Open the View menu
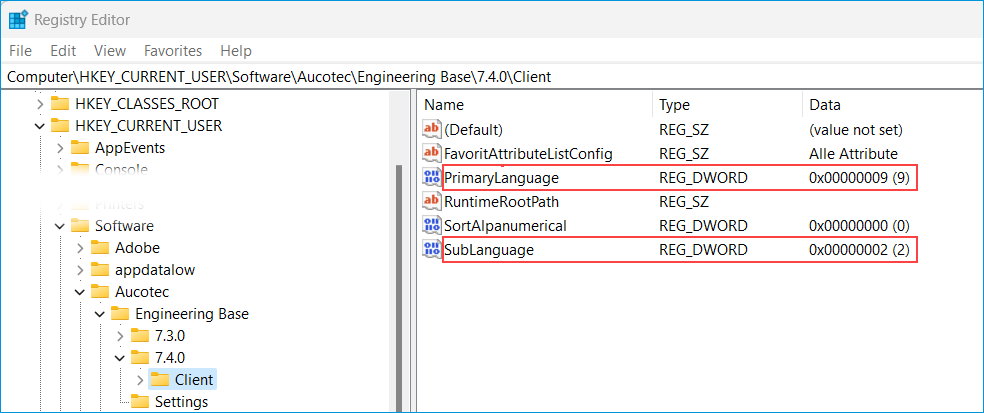984x413 pixels. click(x=109, y=50)
